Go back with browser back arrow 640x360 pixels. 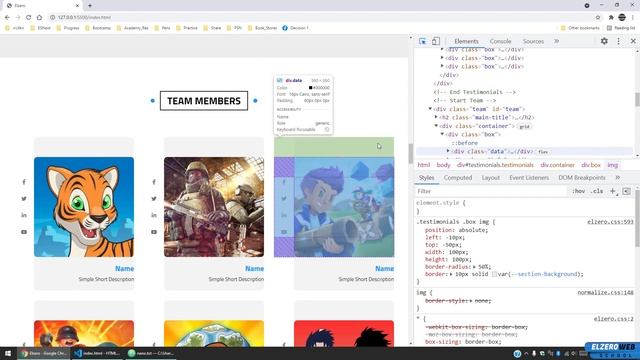(x=7, y=17)
